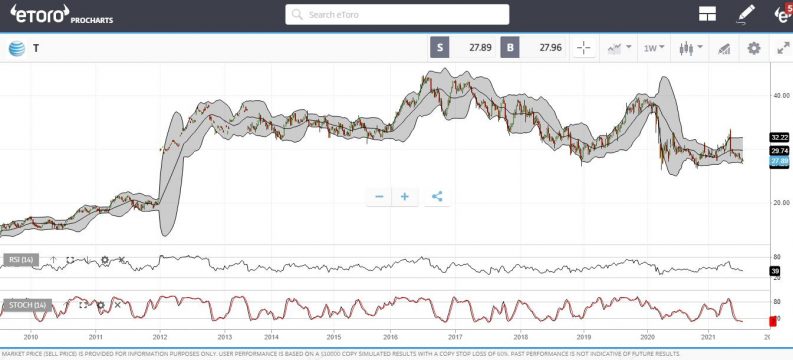Maximize the RSI panel
The image size is (793, 360).
(x=70, y=260)
